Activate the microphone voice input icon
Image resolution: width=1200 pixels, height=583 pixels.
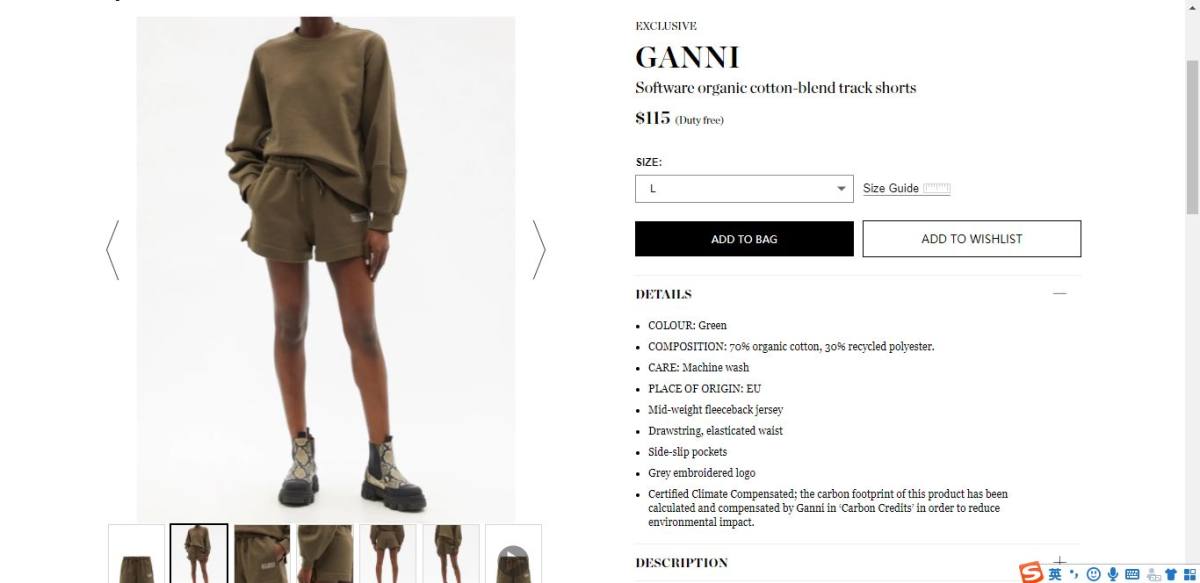point(1112,574)
